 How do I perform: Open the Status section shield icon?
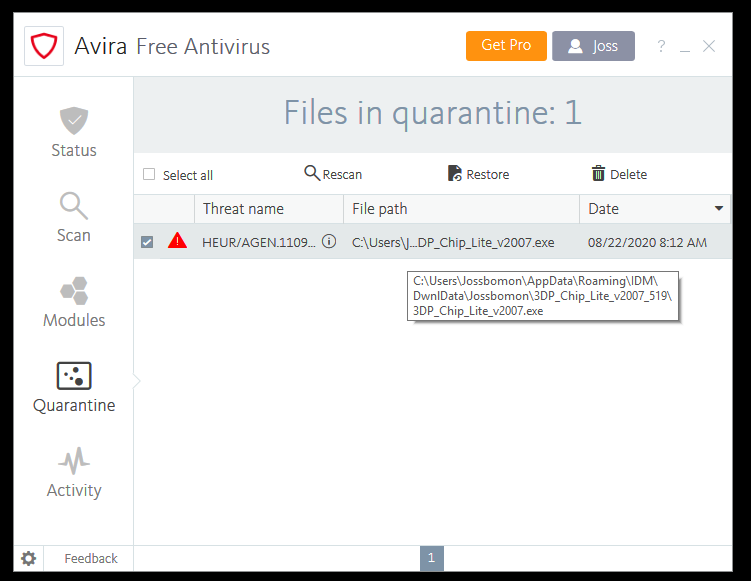[74, 120]
